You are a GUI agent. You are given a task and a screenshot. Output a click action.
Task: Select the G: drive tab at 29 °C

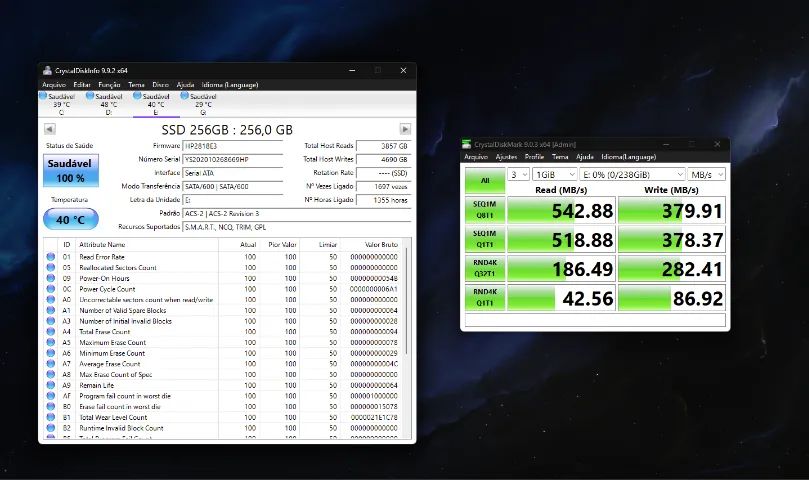tap(199, 104)
